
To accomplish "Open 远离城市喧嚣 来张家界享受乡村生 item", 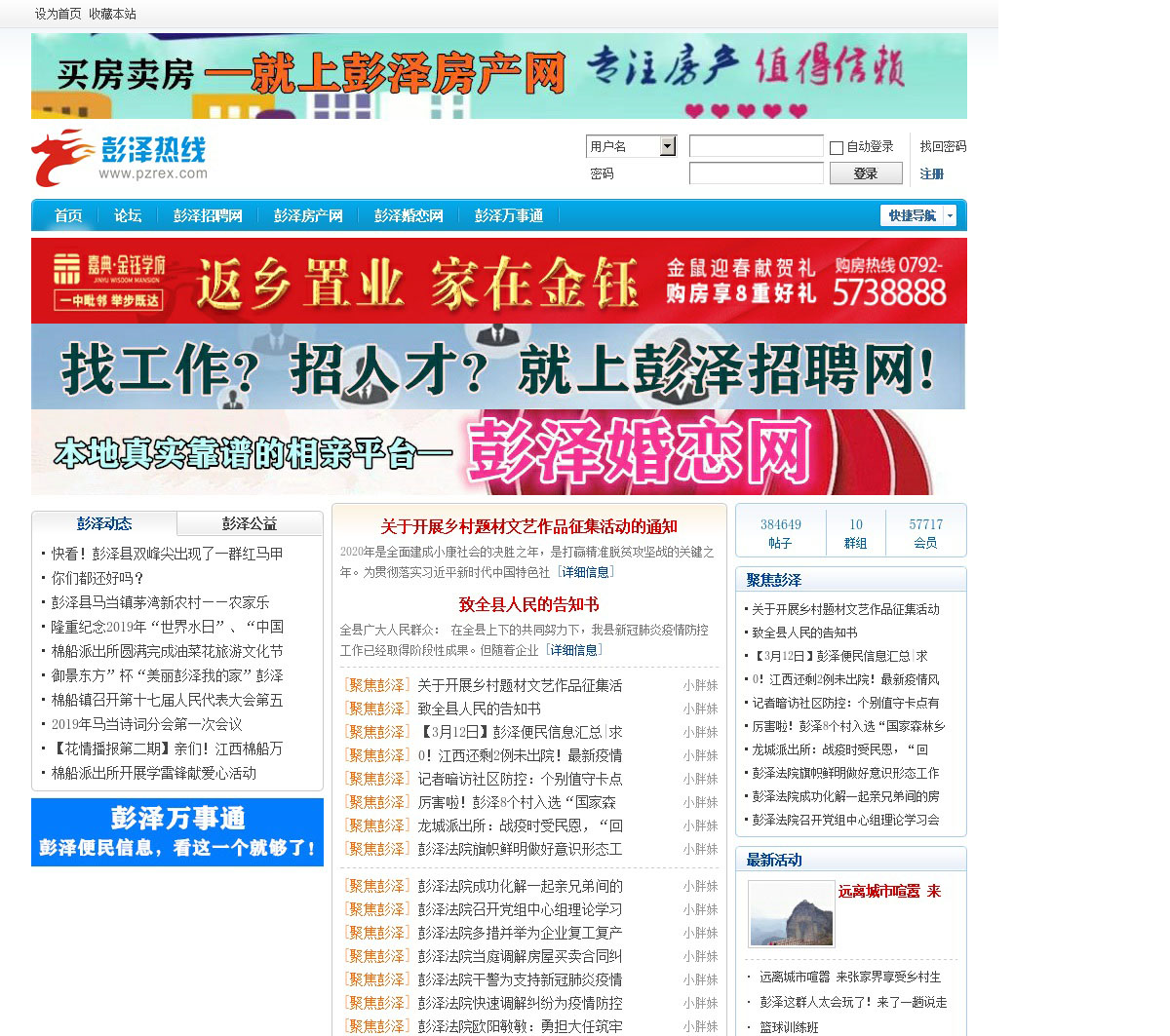I will click(x=850, y=977).
